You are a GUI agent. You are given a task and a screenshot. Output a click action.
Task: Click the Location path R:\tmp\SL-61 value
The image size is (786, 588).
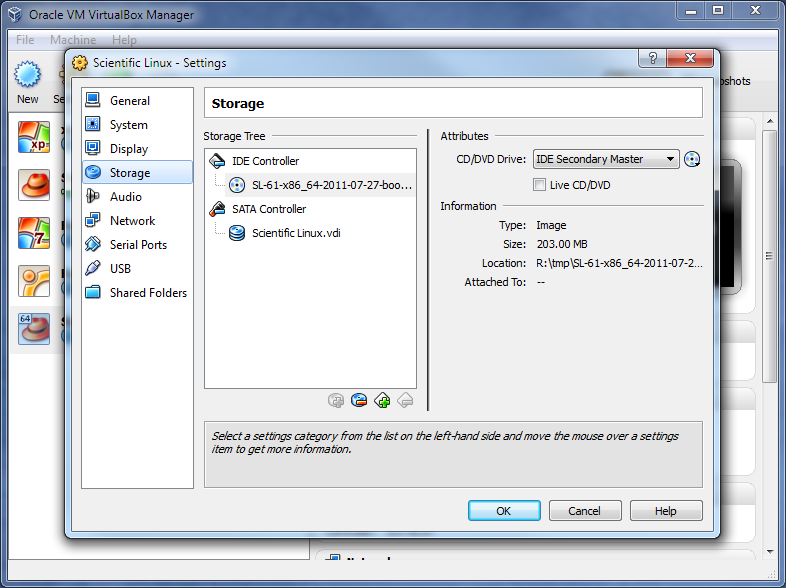coord(619,263)
